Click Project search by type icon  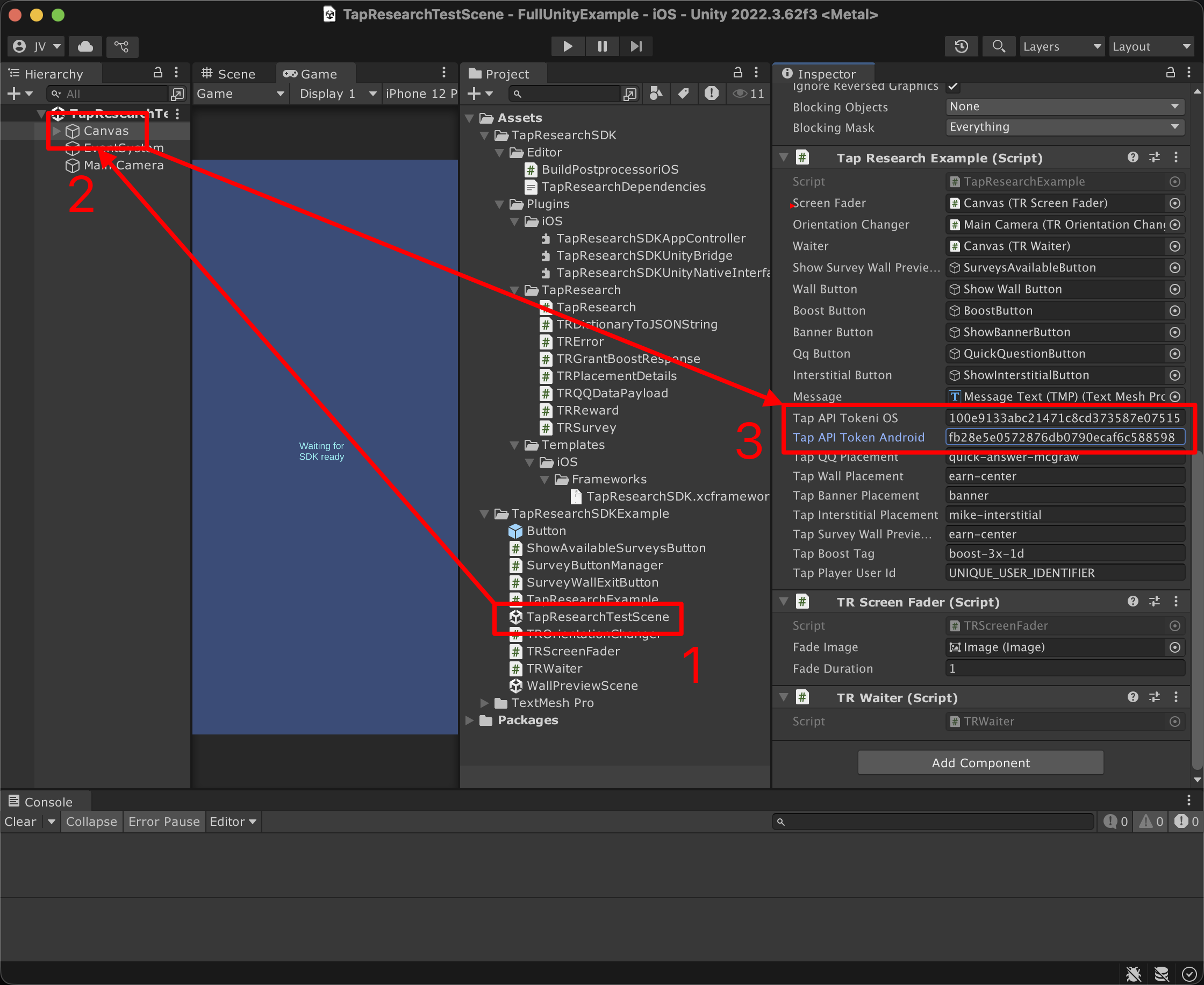coord(656,94)
